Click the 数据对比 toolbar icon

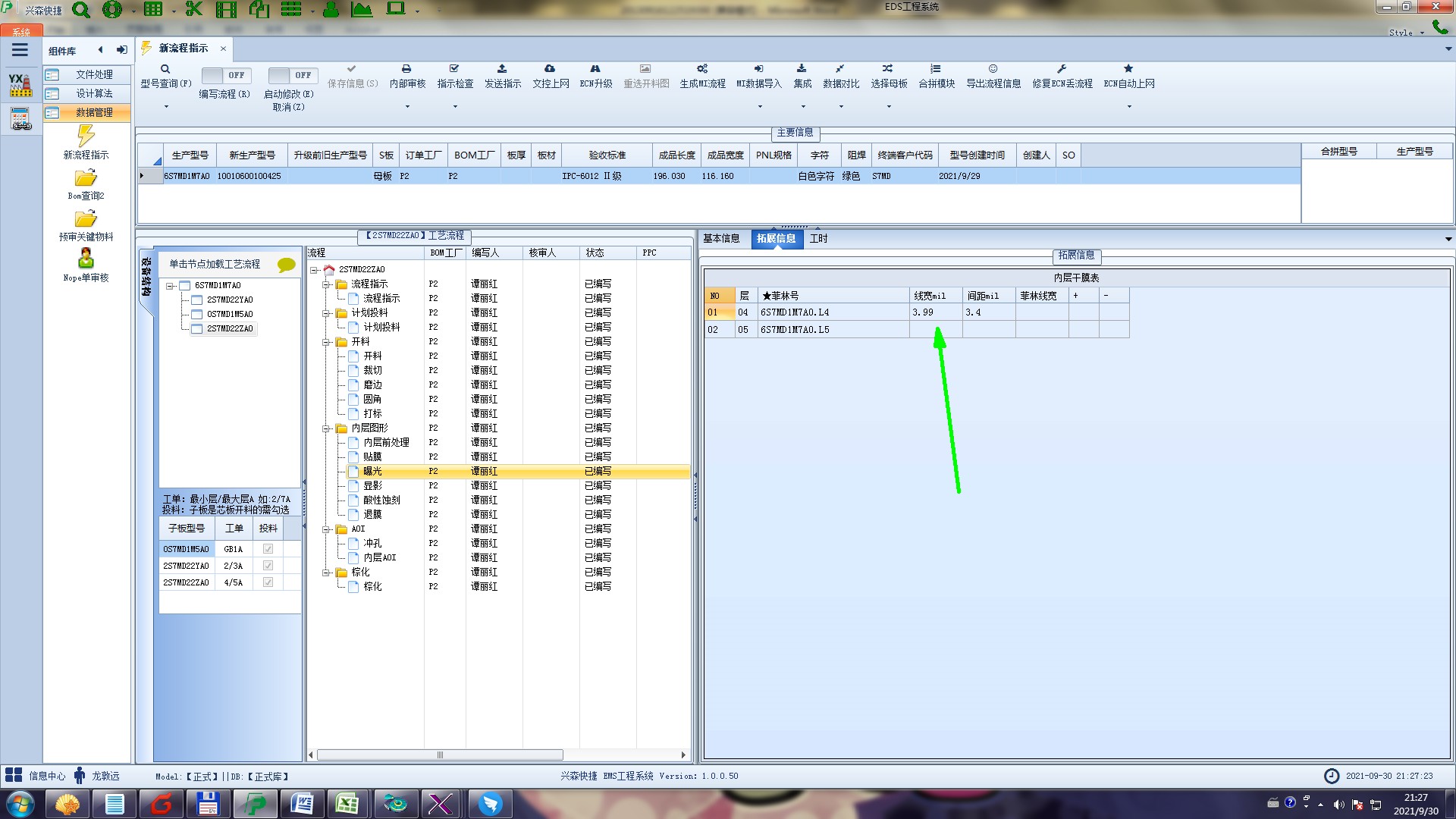(x=840, y=69)
